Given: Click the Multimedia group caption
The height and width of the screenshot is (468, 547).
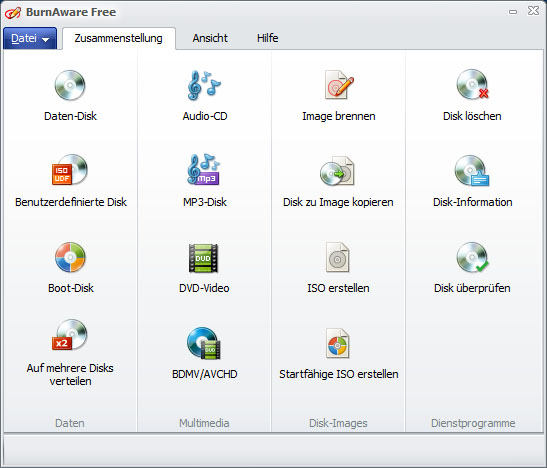Looking at the screenshot, I should 204,423.
